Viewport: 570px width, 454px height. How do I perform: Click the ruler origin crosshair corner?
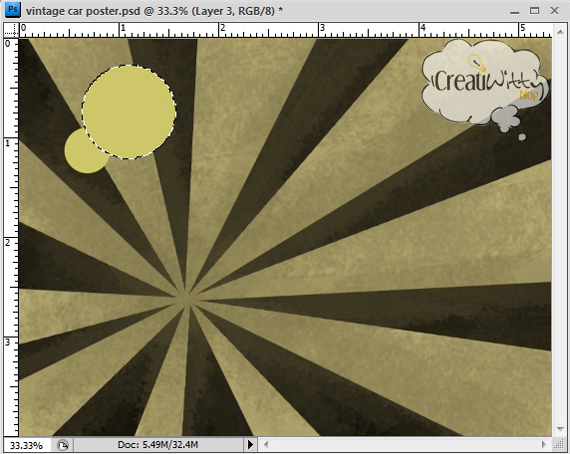[x=11, y=30]
